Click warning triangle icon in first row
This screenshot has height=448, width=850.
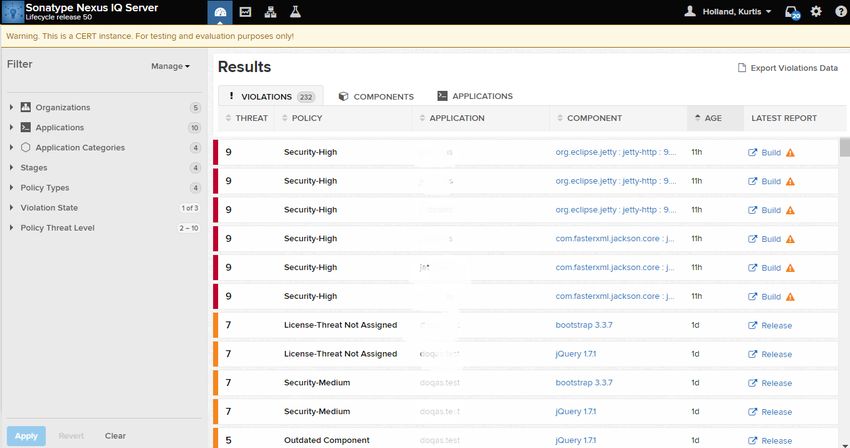click(790, 153)
